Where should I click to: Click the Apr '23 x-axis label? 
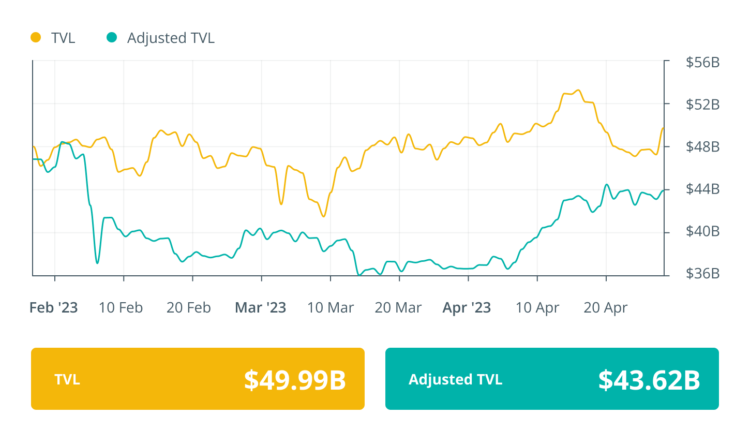coord(467,308)
